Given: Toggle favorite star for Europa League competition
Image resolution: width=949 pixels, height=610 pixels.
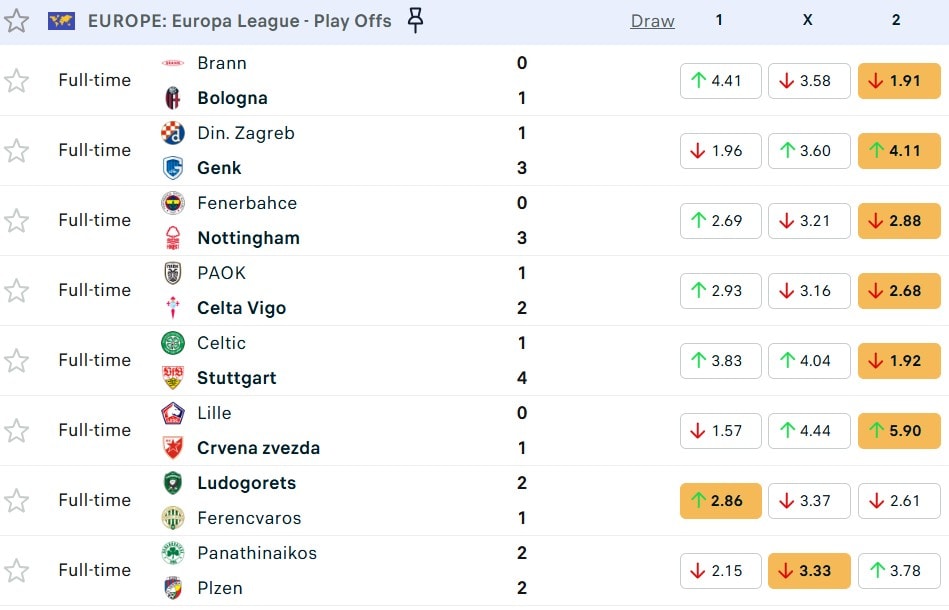Looking at the screenshot, I should click(x=17, y=20).
